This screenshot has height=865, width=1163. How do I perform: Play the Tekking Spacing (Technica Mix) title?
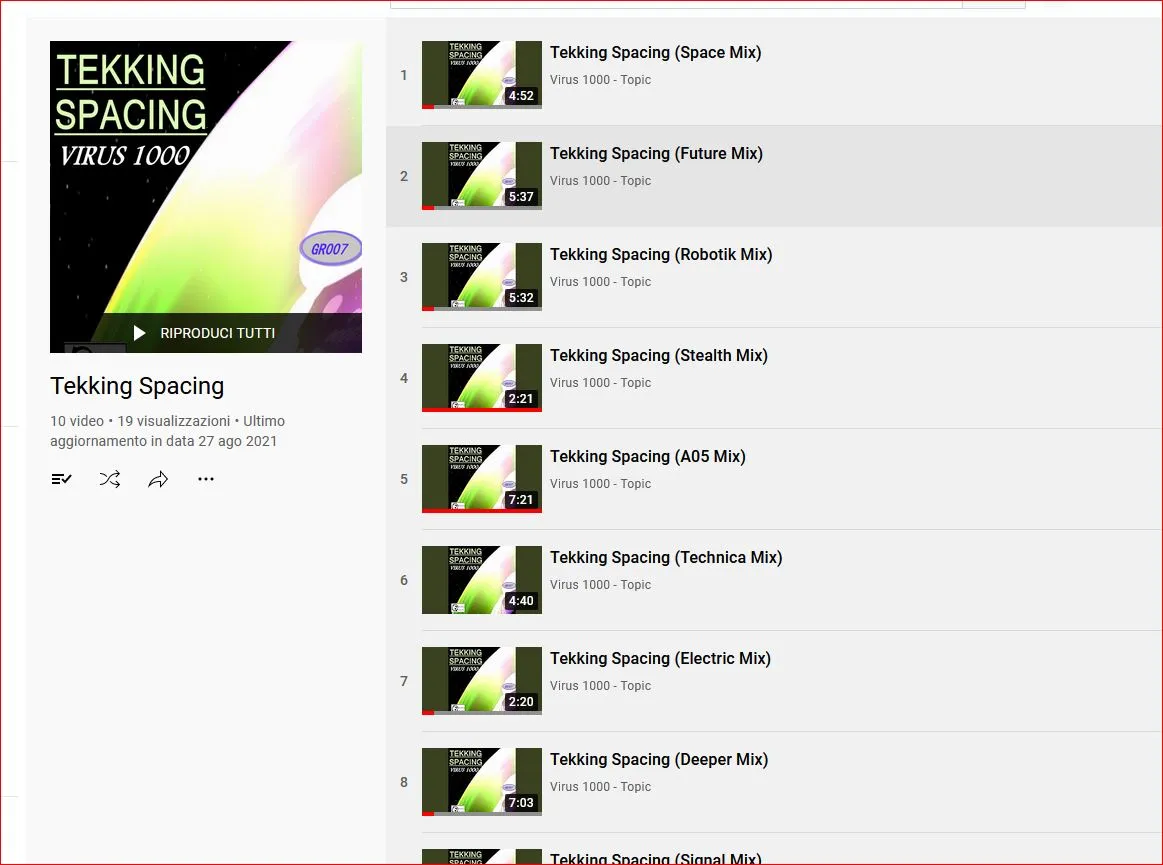coord(666,557)
